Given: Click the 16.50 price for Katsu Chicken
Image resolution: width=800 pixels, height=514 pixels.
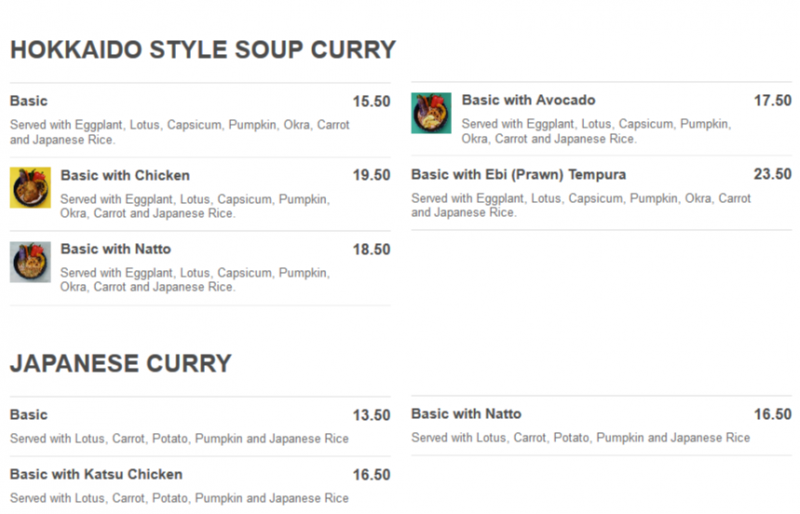Looking at the screenshot, I should pos(371,475).
